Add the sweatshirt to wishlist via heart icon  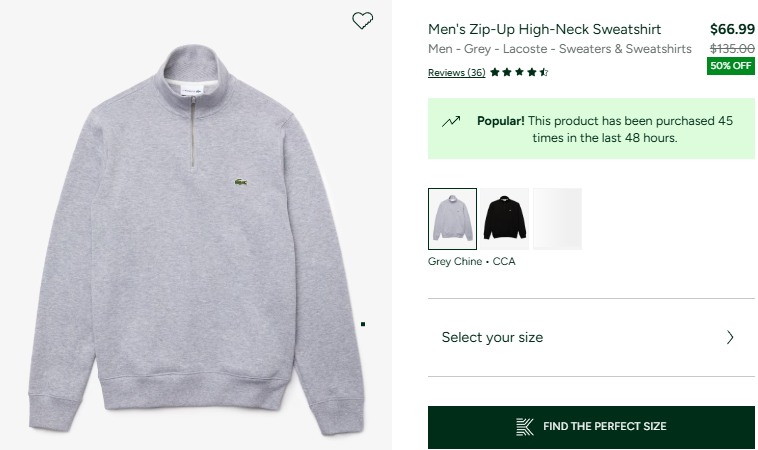point(363,20)
